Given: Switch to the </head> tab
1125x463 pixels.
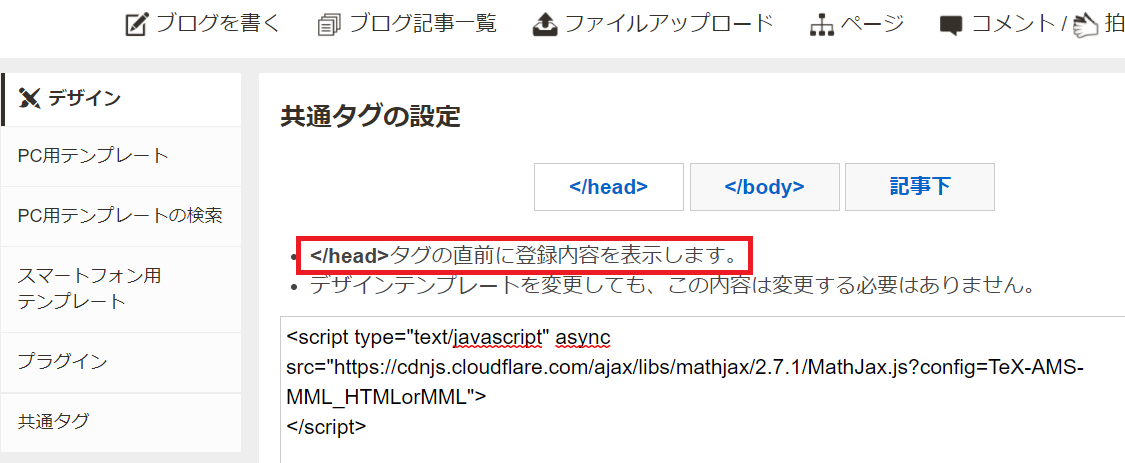Looking at the screenshot, I should [x=608, y=187].
